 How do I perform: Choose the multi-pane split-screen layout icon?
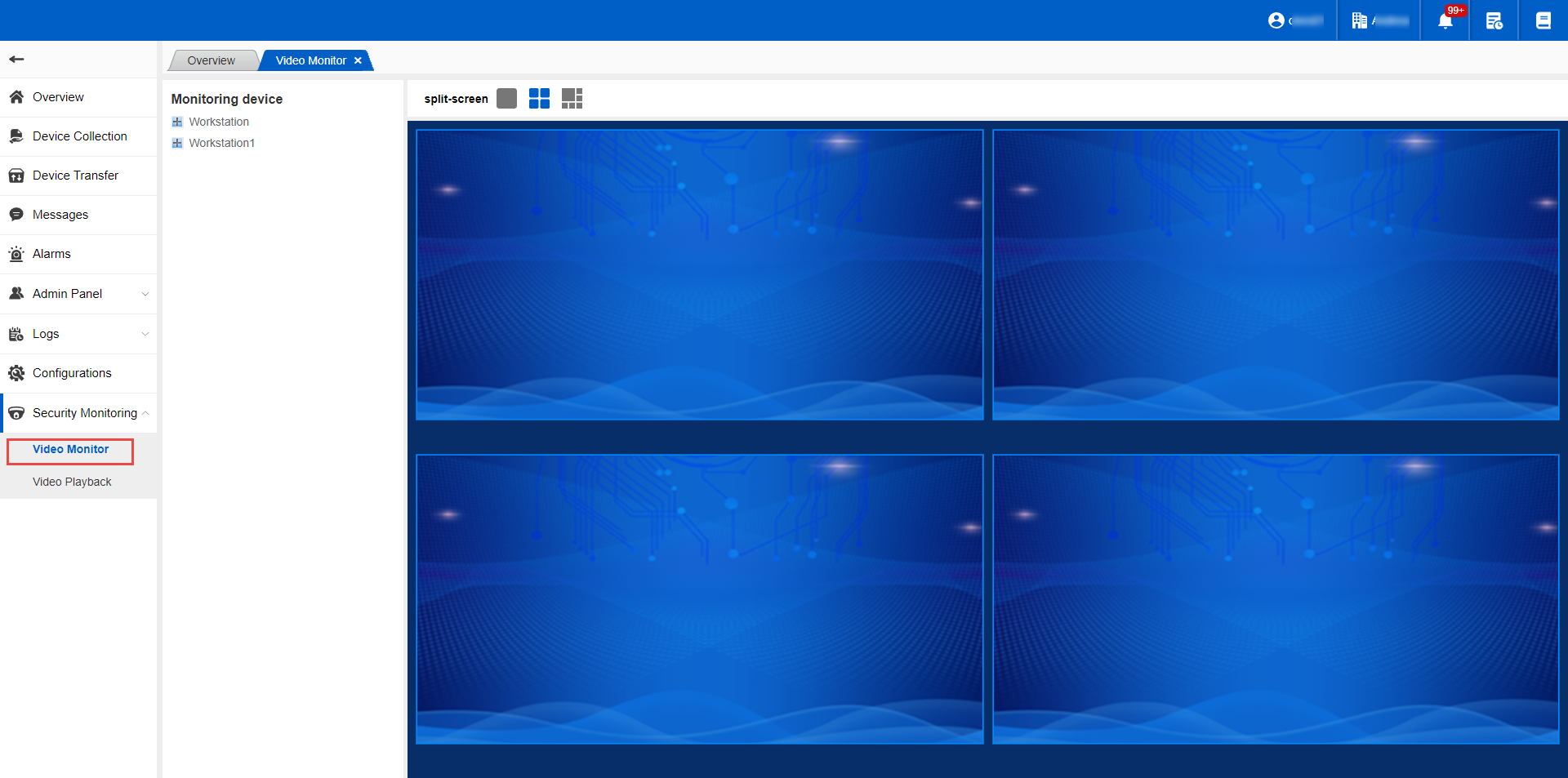tap(572, 99)
